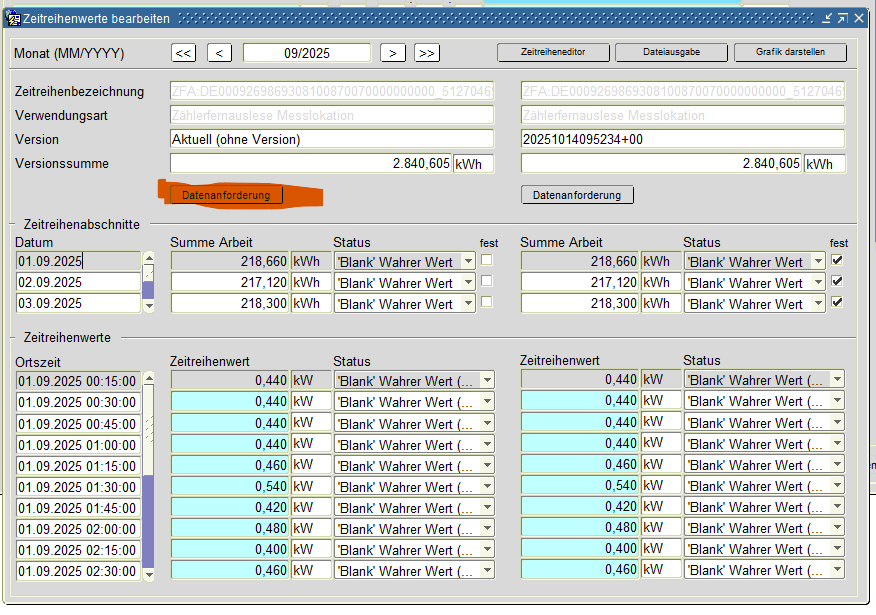Click the application icon in title bar
Screen dimensions: 876x615
[x=14, y=18]
